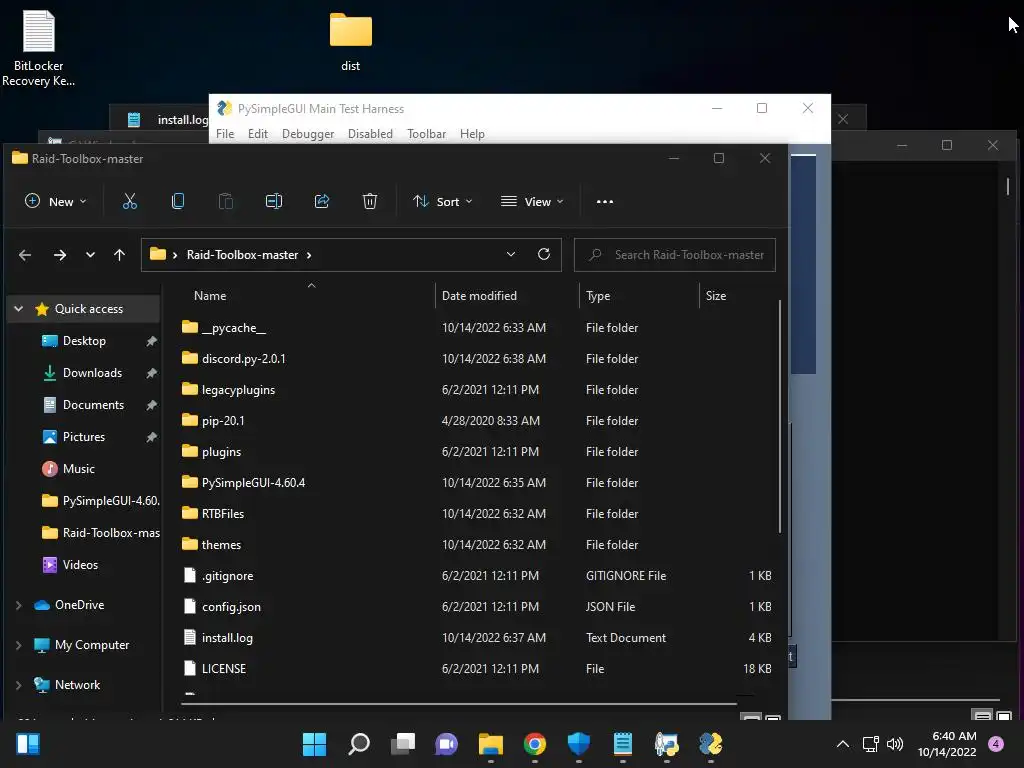Click Raid-Toolbox-master breadcrumb in address bar
This screenshot has width=1024, height=768.
(242, 255)
